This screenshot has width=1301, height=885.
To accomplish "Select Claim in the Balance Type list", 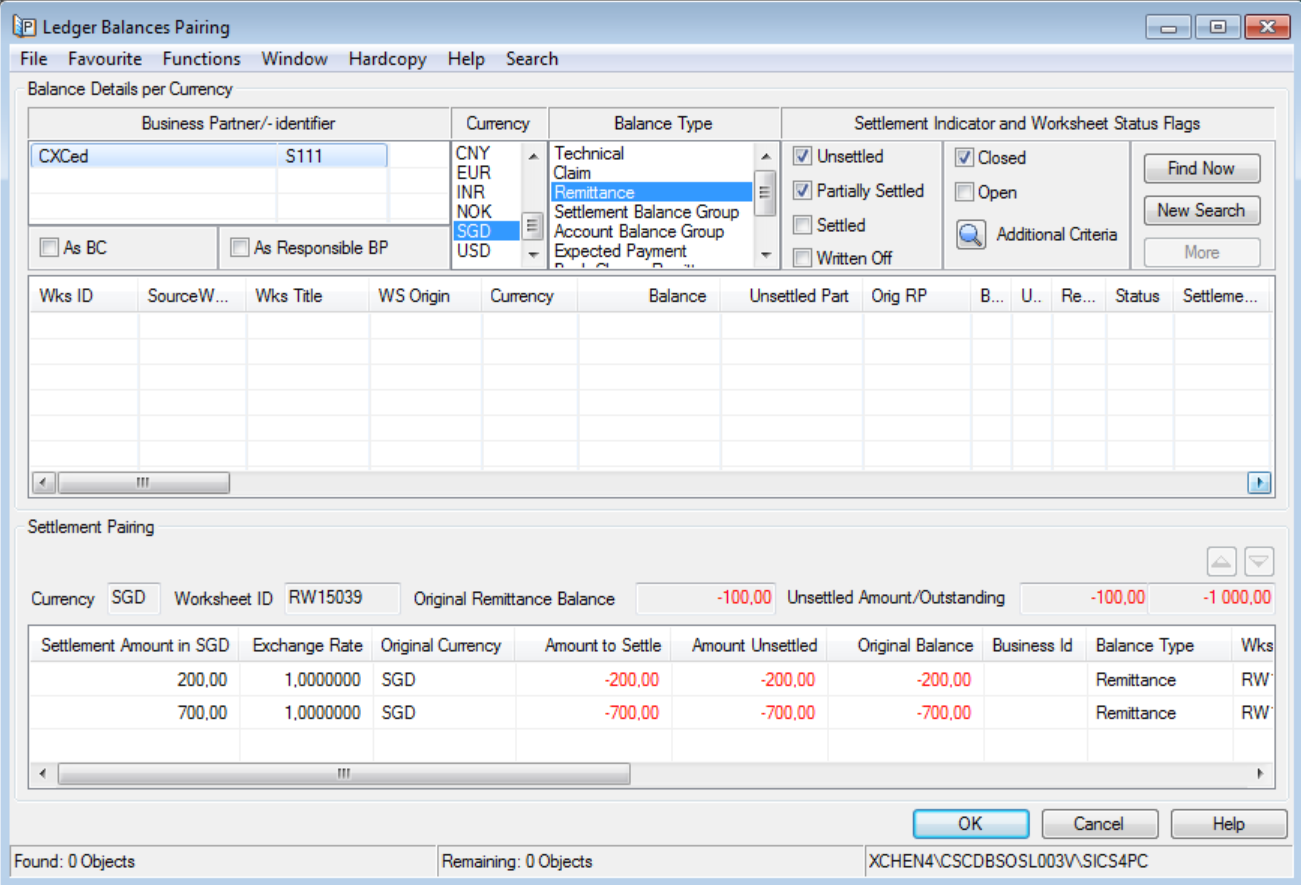I will click(572, 173).
